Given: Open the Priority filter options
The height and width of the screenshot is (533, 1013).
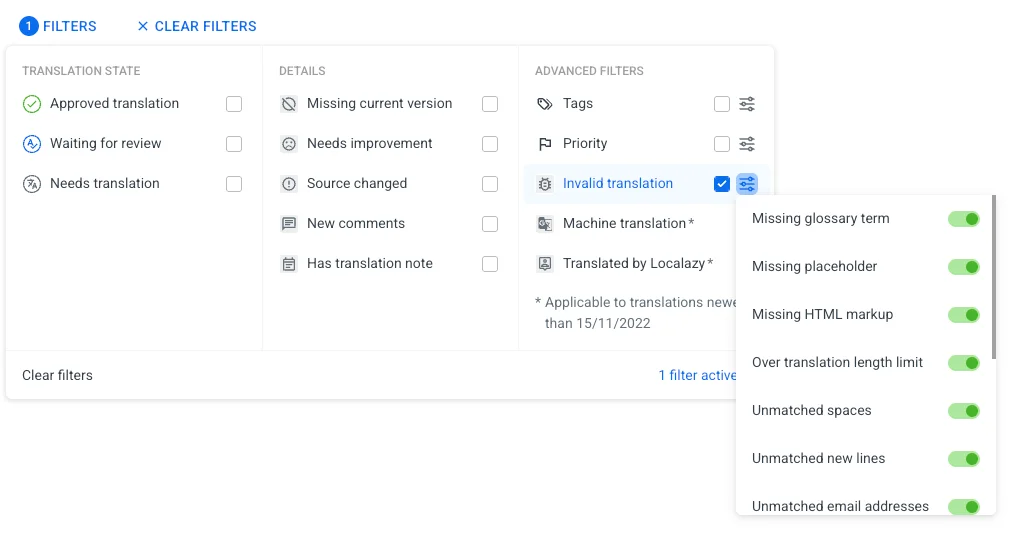Looking at the screenshot, I should 747,144.
